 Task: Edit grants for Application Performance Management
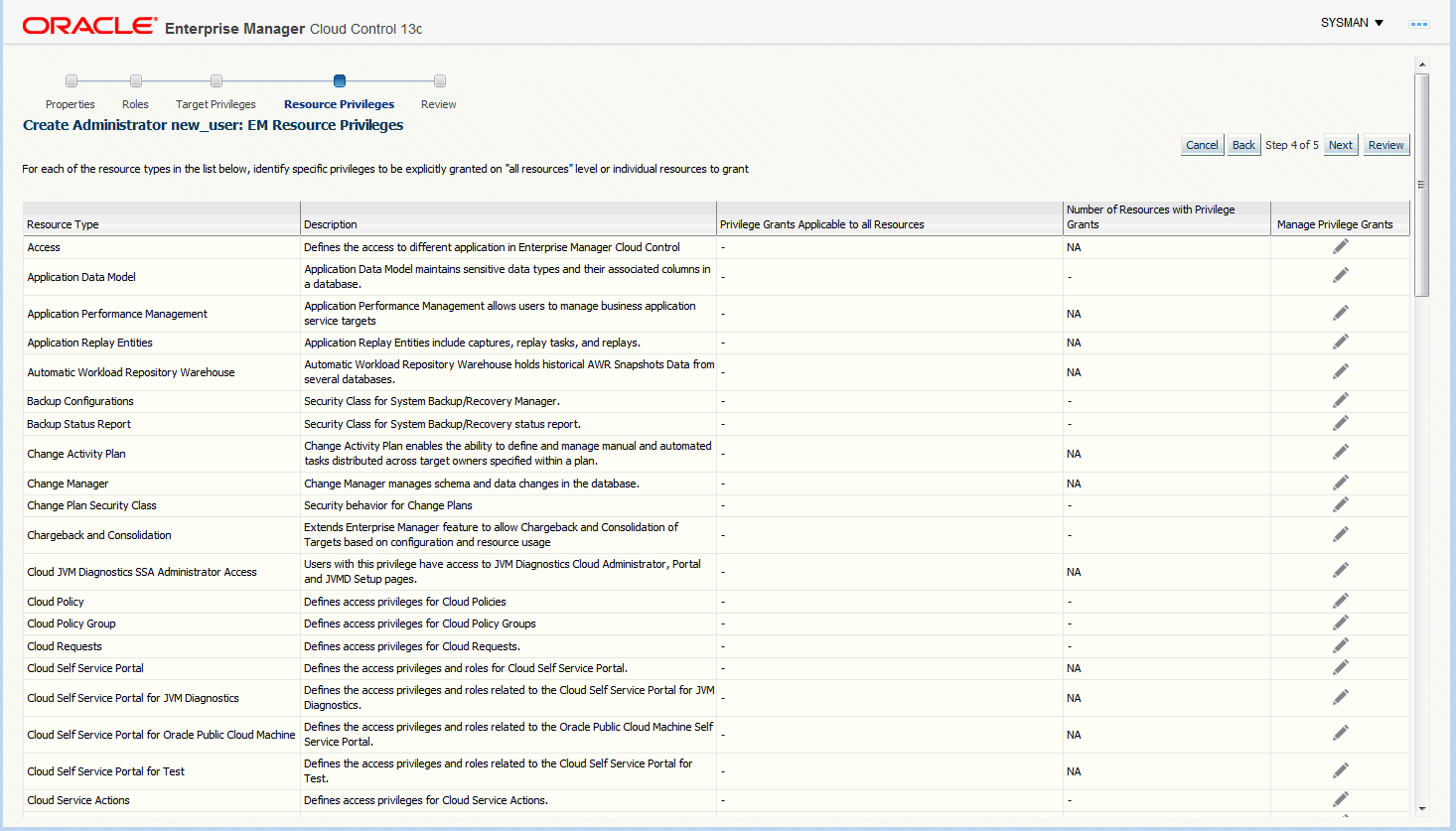(x=1340, y=313)
